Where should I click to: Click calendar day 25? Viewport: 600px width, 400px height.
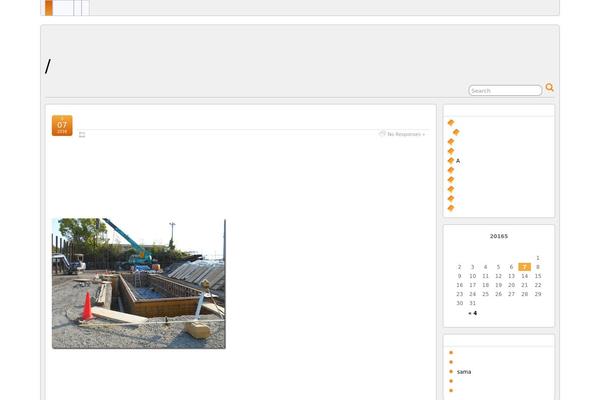[486, 294]
